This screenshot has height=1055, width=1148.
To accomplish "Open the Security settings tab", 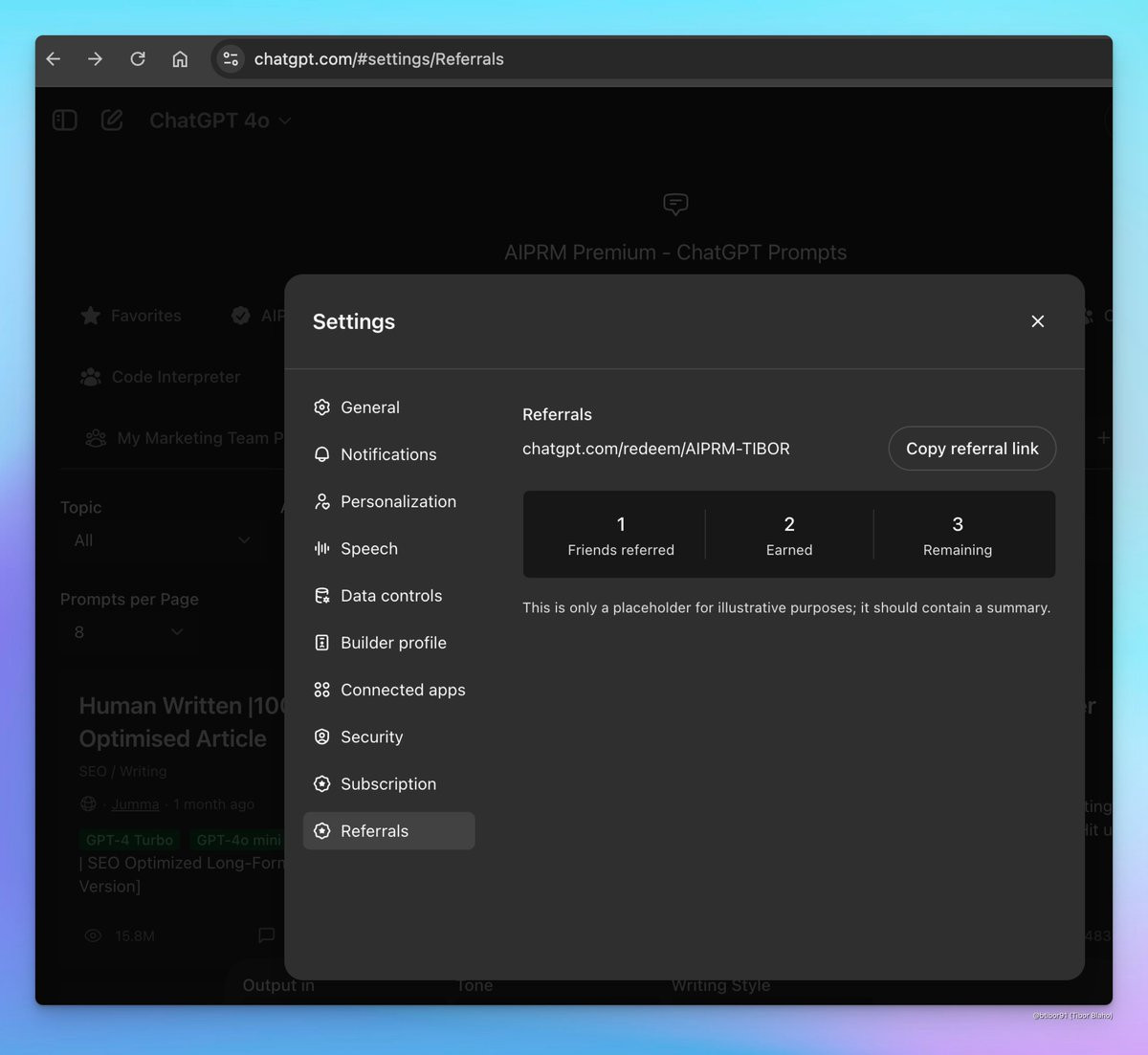I will (389, 736).
